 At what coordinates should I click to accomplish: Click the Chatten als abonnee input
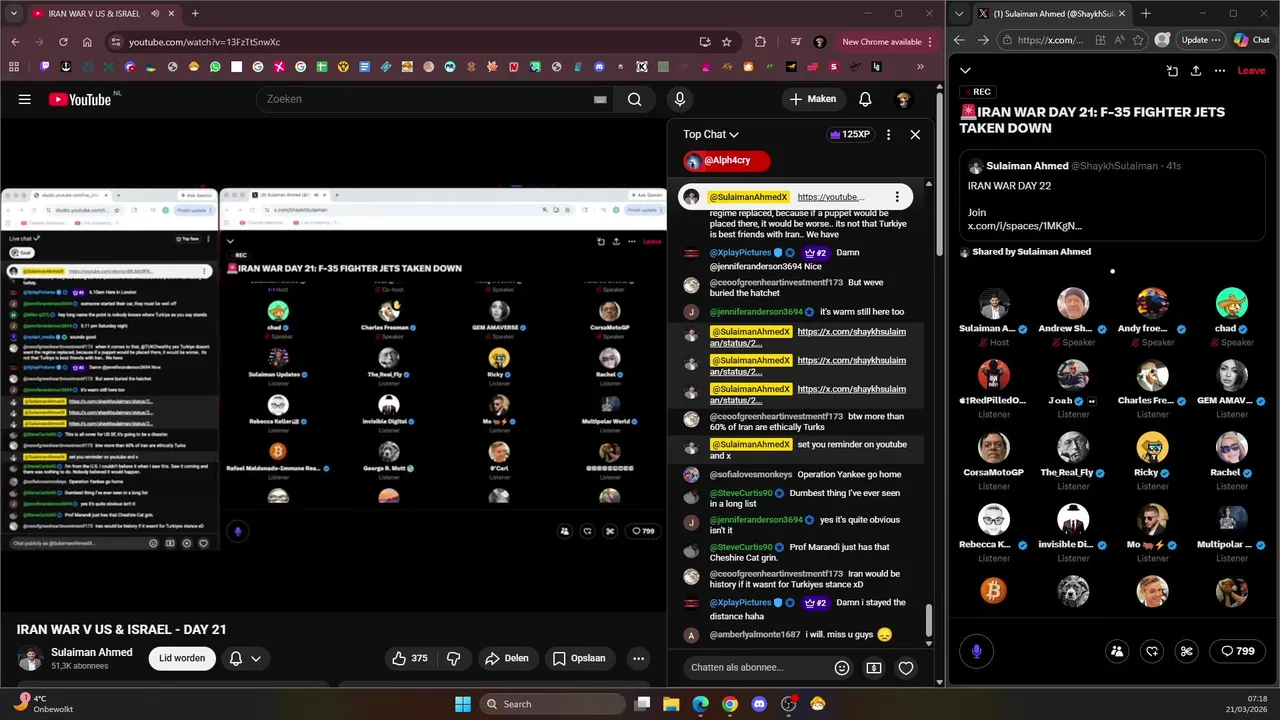[756, 668]
